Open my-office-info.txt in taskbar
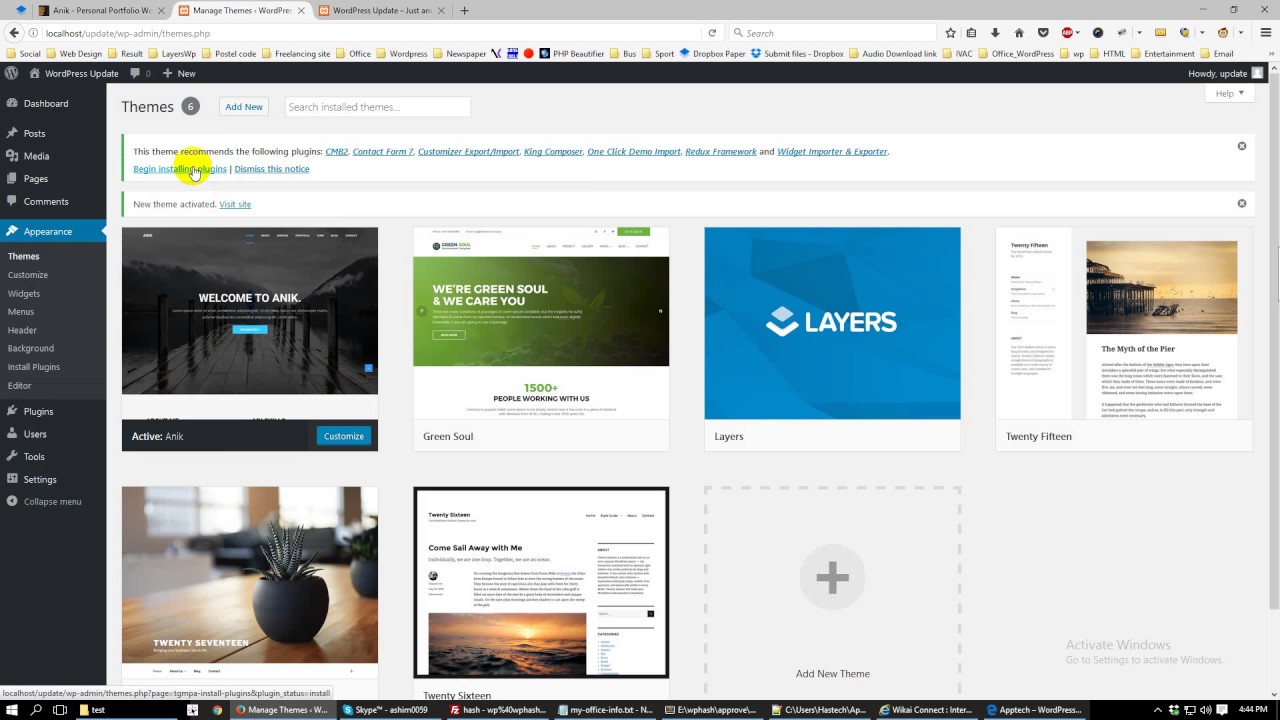The image size is (1280, 720). click(x=611, y=710)
